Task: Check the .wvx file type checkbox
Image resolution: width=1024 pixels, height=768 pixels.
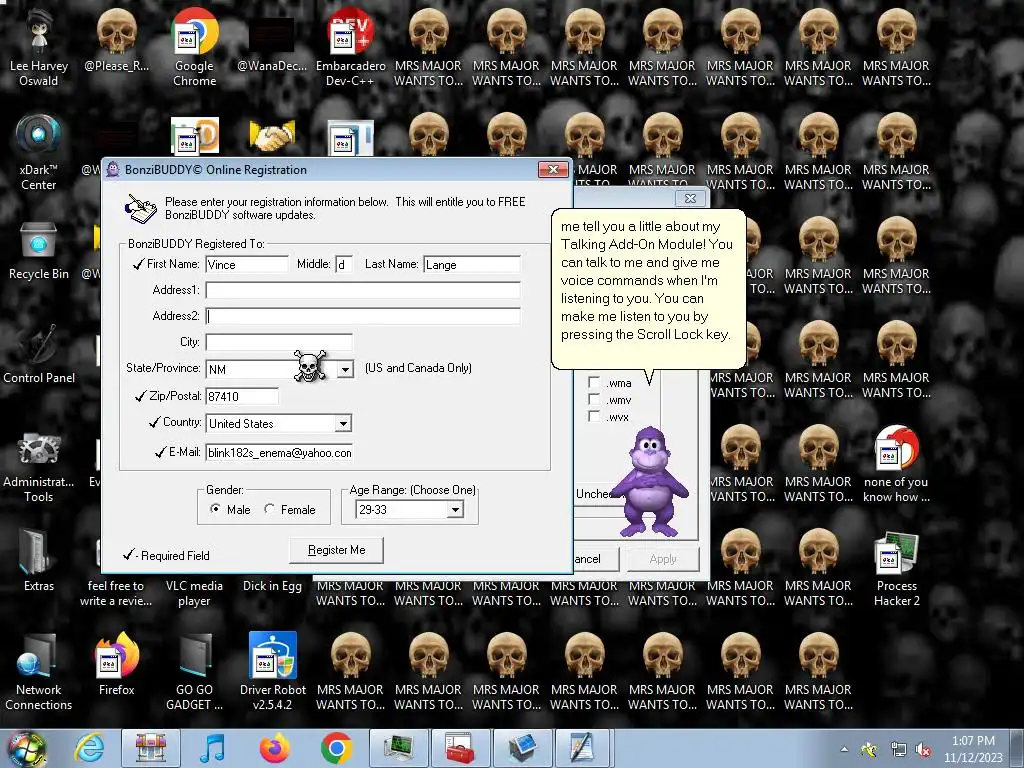Action: [x=594, y=416]
